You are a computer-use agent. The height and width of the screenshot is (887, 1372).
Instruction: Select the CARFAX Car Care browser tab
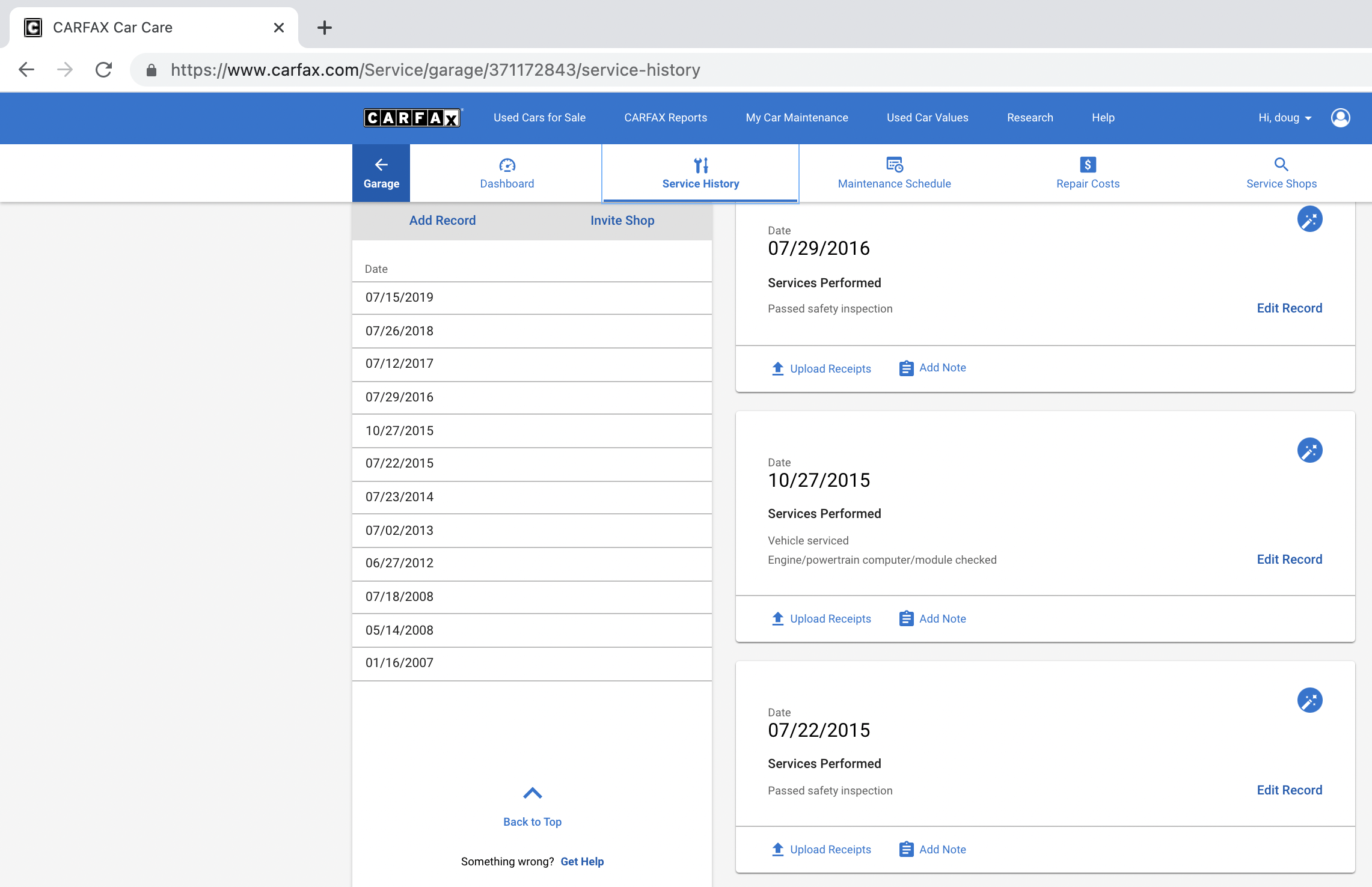click(153, 28)
